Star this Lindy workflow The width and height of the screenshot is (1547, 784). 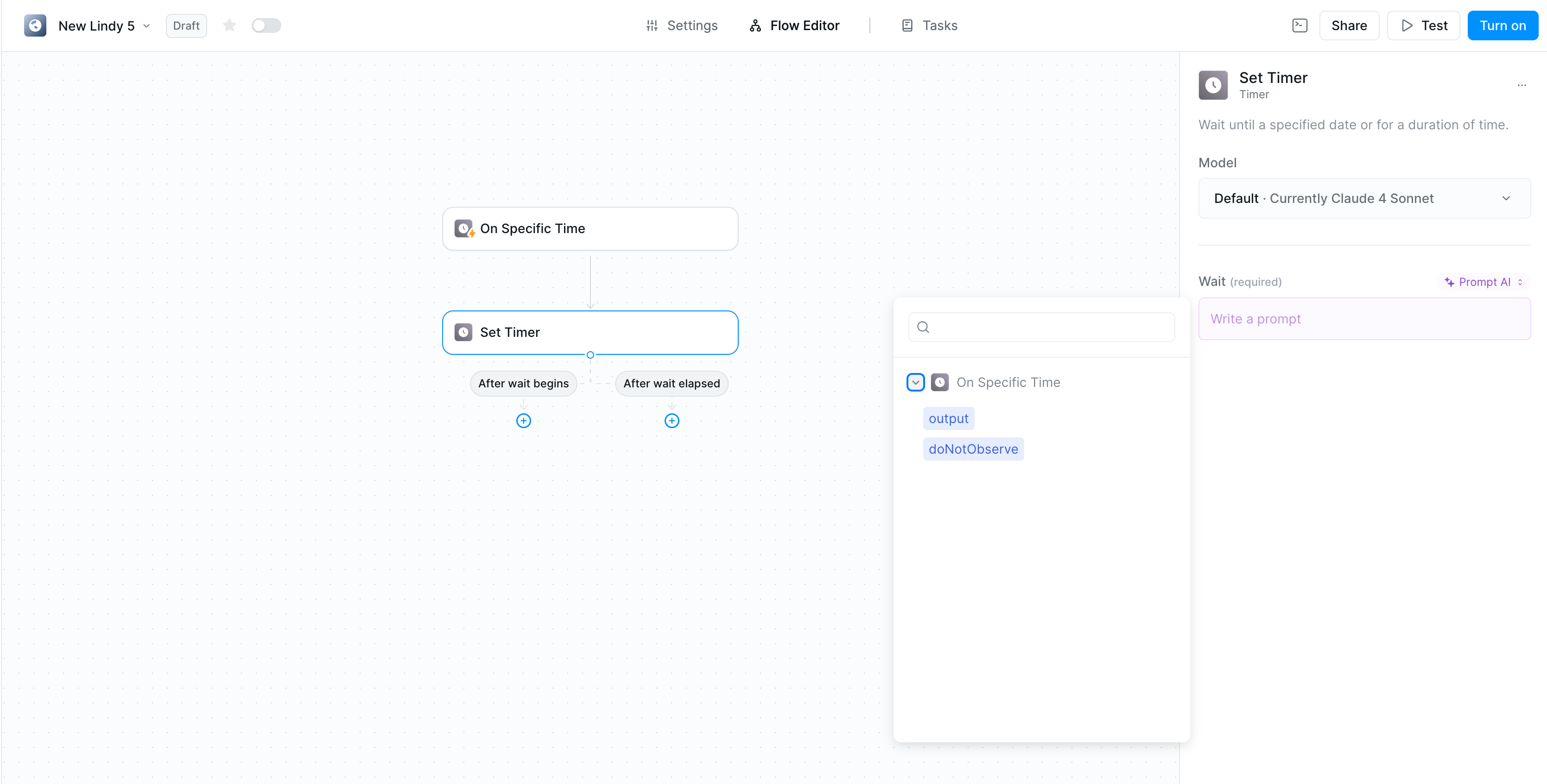(x=229, y=25)
